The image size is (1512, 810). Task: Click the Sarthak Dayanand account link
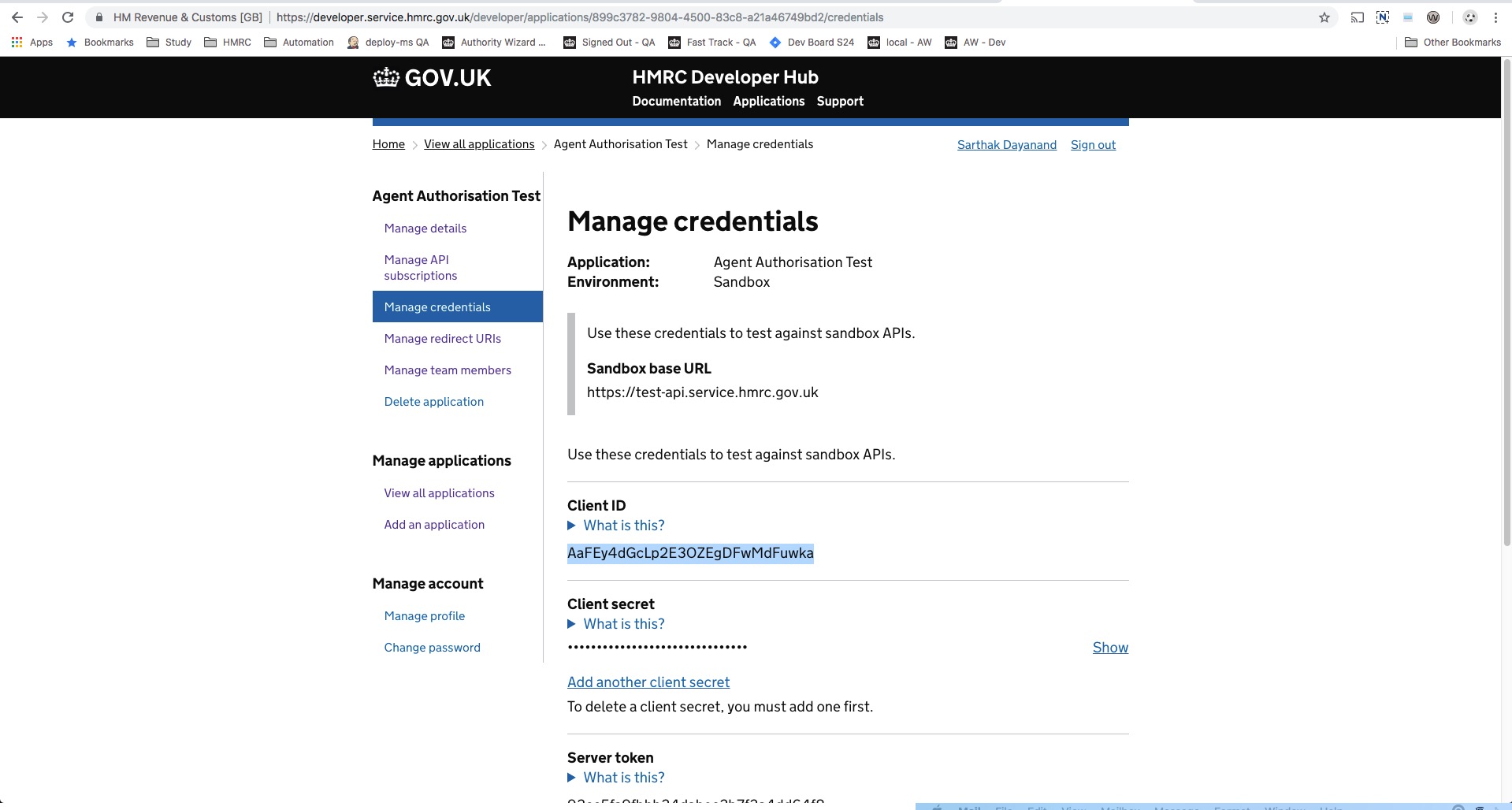pyautogui.click(x=1007, y=145)
